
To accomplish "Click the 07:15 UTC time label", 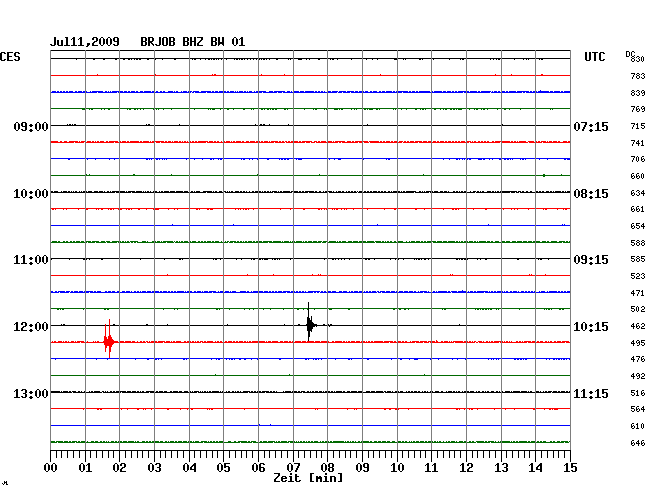I will [591, 126].
